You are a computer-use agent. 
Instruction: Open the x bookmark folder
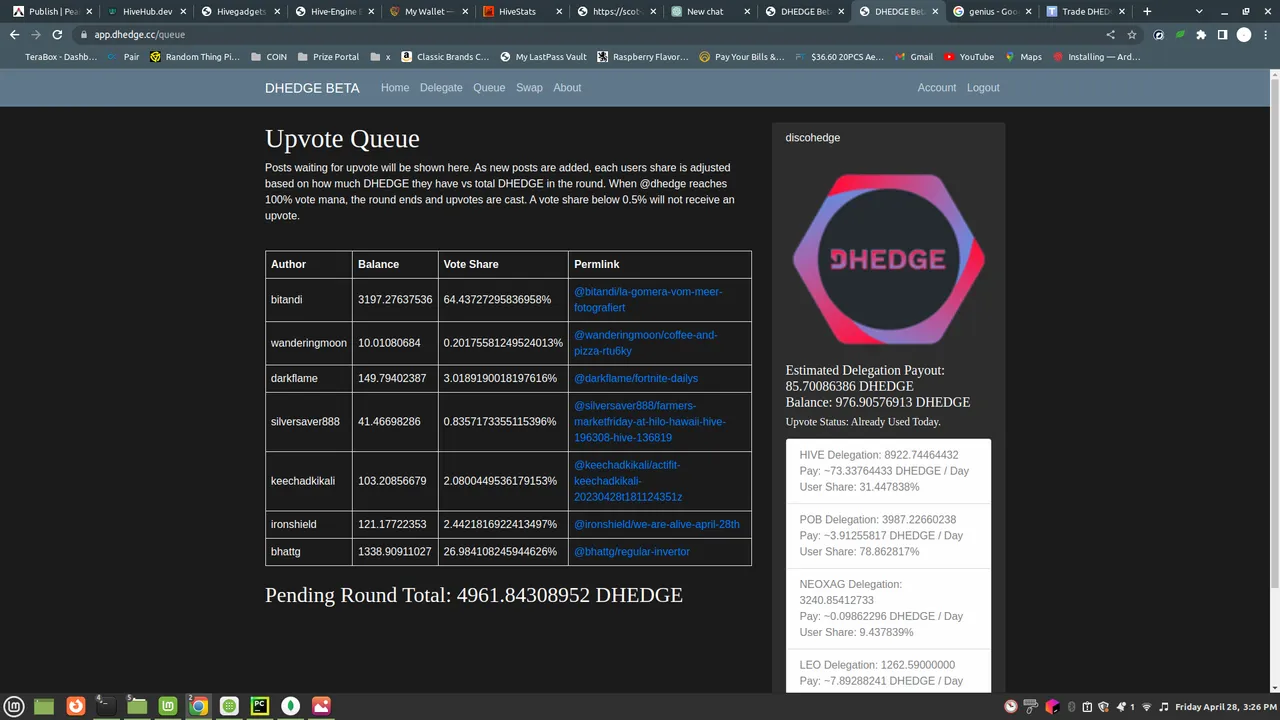click(380, 57)
